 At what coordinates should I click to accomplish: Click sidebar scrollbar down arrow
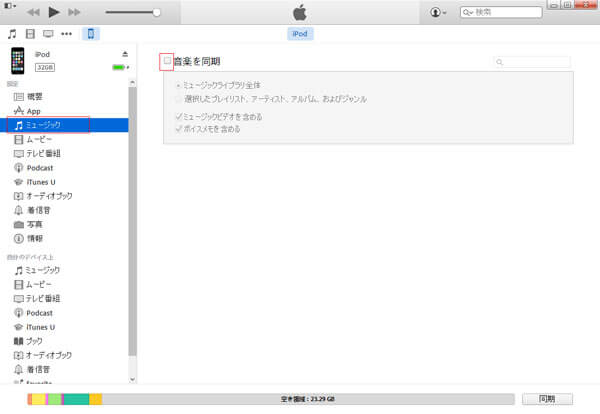click(132, 379)
